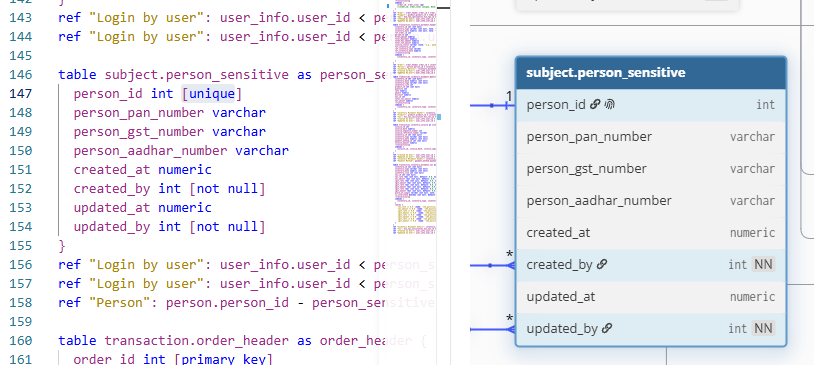Screen dimensions: 814x365
Task: Click person.person_id on code line 158
Action: pos(227,303)
